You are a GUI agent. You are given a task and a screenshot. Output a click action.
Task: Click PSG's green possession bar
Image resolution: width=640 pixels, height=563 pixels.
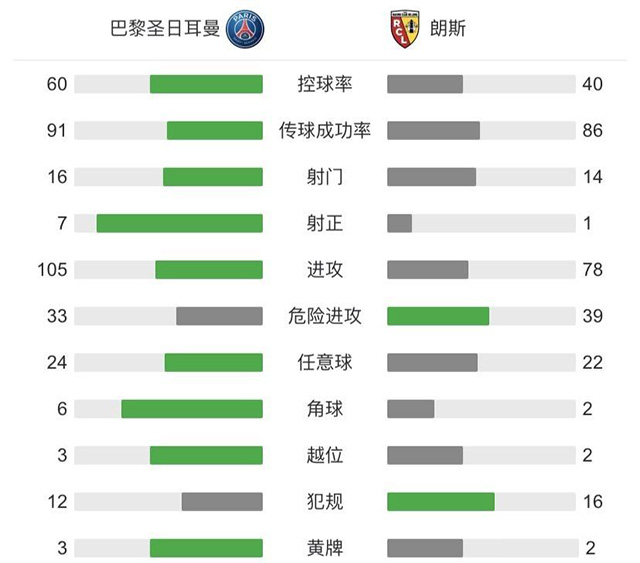206,84
